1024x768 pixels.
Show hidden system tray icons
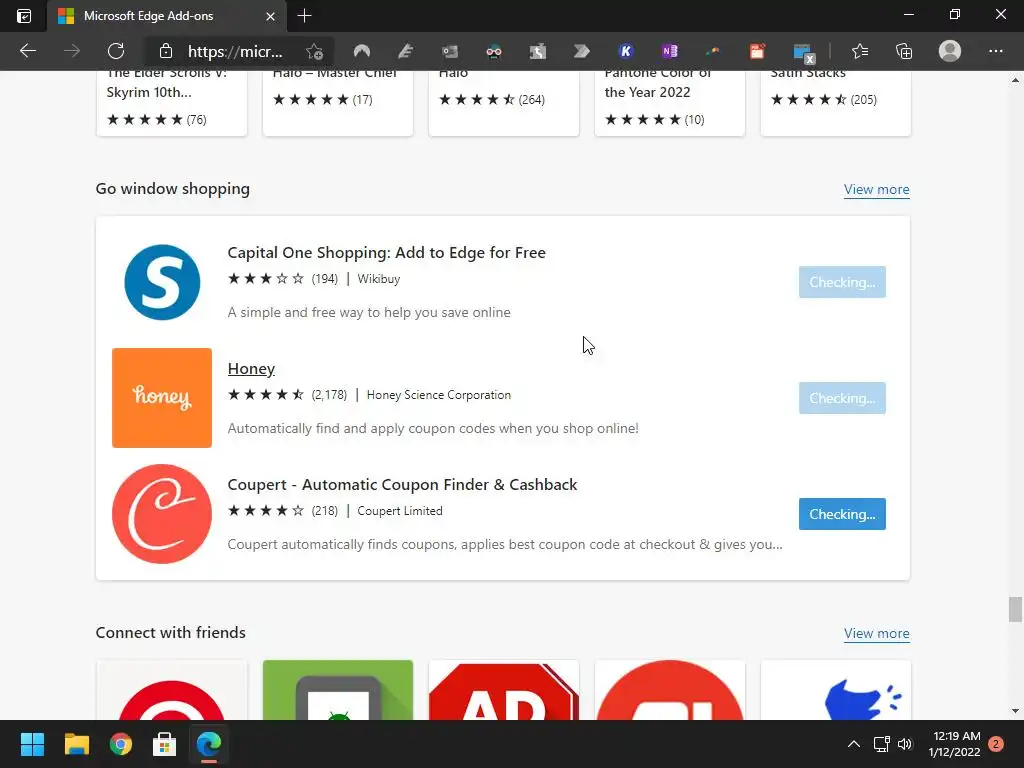[x=854, y=744]
